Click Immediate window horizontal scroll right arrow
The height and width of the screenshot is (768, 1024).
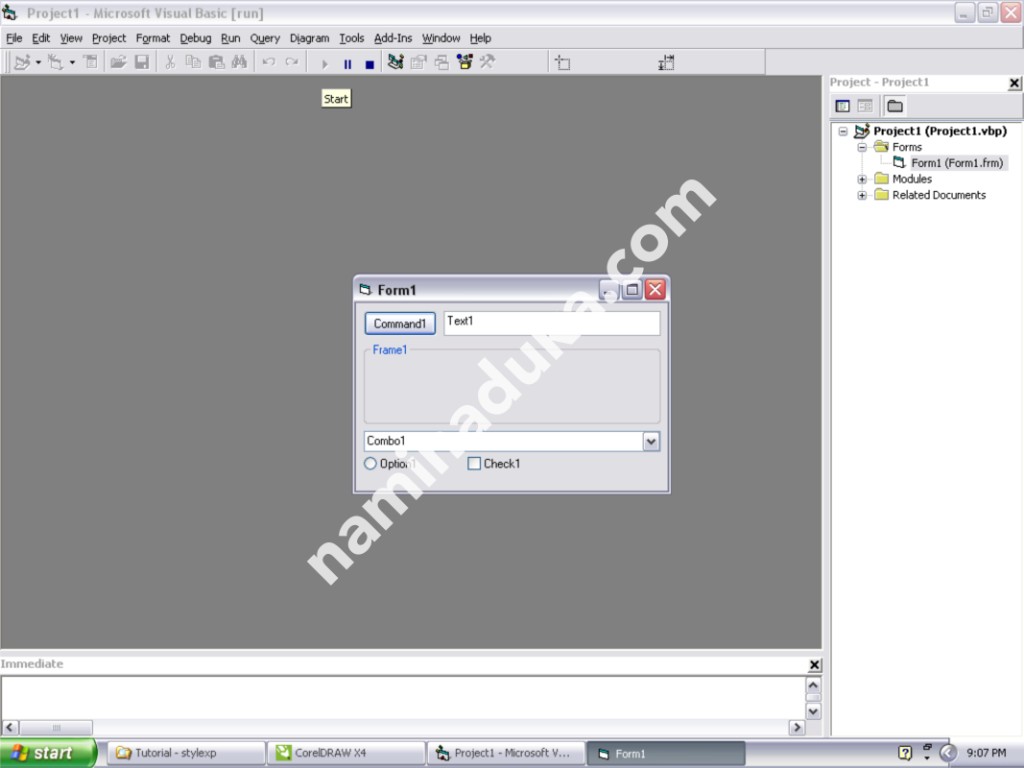coord(797,727)
